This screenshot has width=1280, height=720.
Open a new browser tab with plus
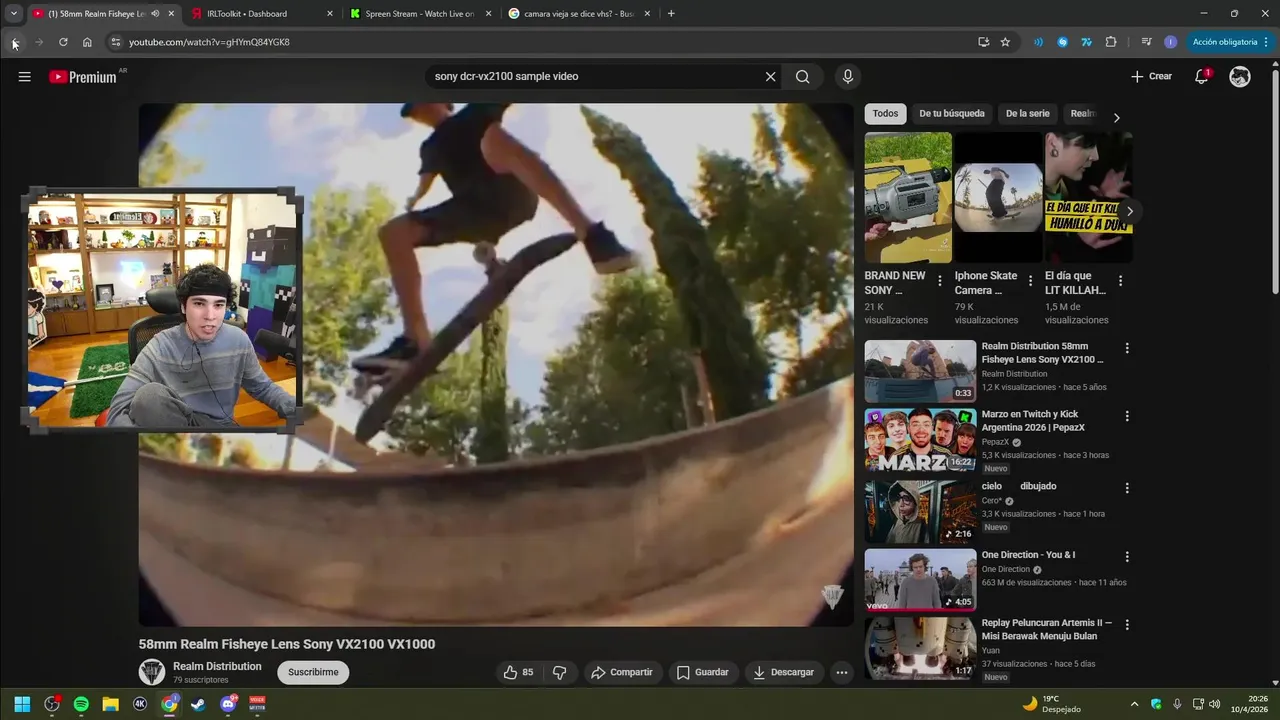point(671,14)
